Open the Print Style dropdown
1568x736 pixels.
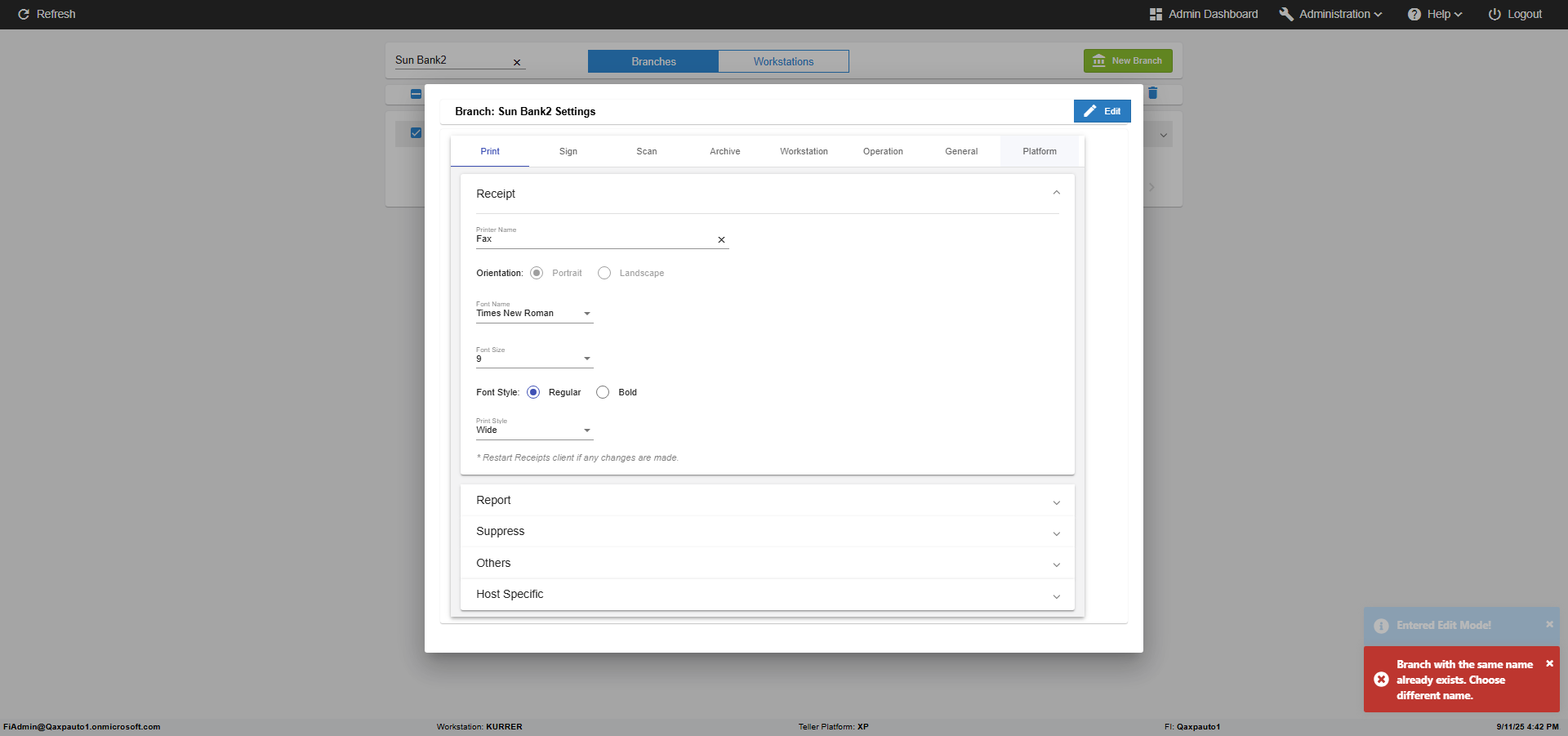point(535,430)
